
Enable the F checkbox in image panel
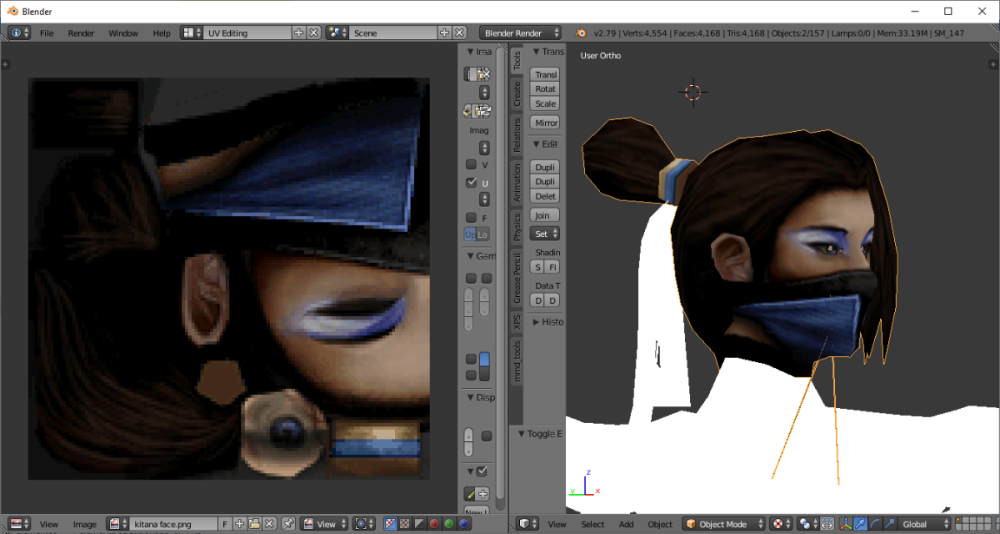click(x=471, y=218)
